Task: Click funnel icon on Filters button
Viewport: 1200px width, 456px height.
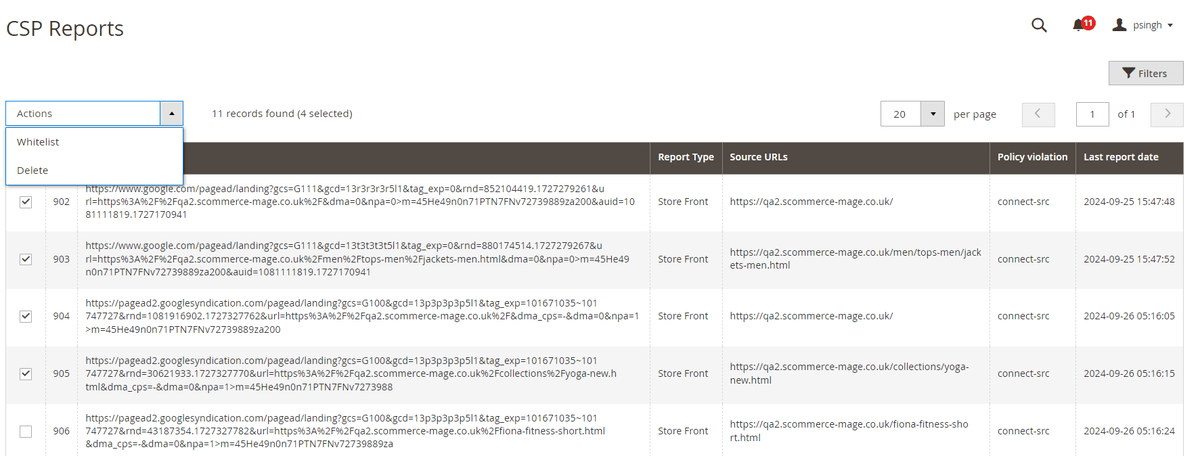Action: (1128, 73)
